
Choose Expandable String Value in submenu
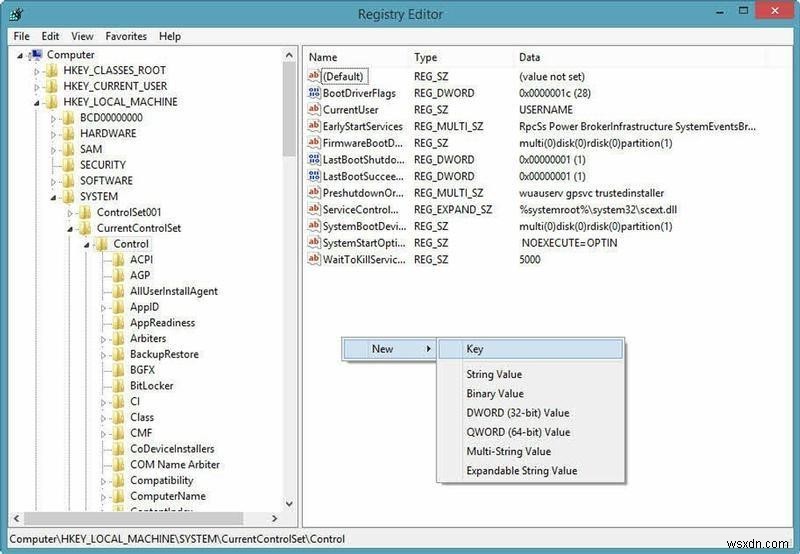[531, 471]
